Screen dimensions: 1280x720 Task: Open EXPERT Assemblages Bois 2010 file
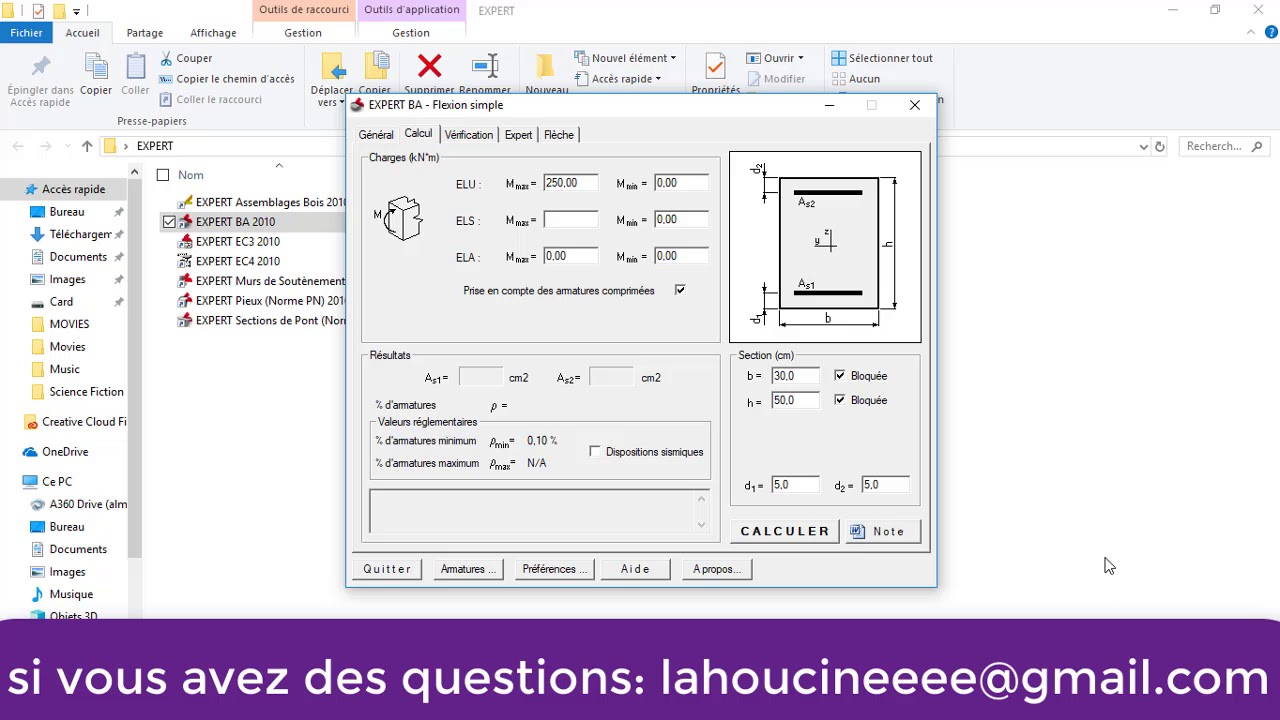262,202
